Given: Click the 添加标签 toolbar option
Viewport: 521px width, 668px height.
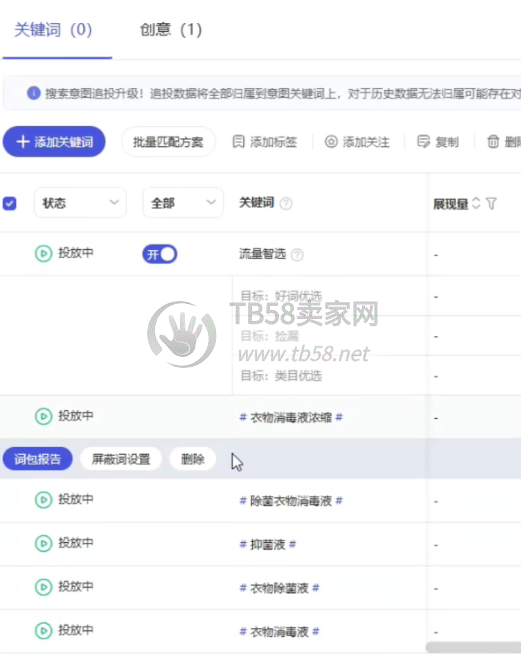Looking at the screenshot, I should coord(265,142).
